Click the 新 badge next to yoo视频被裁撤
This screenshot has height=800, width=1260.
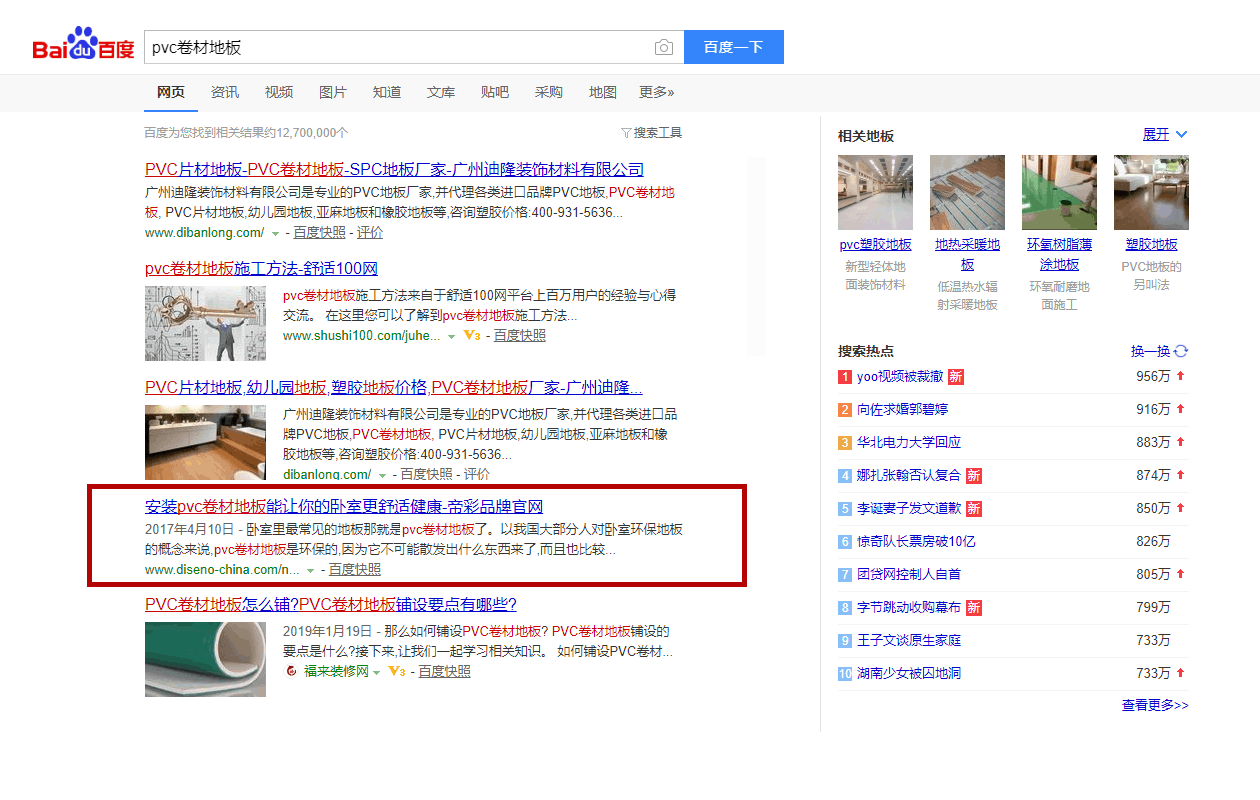[x=956, y=377]
